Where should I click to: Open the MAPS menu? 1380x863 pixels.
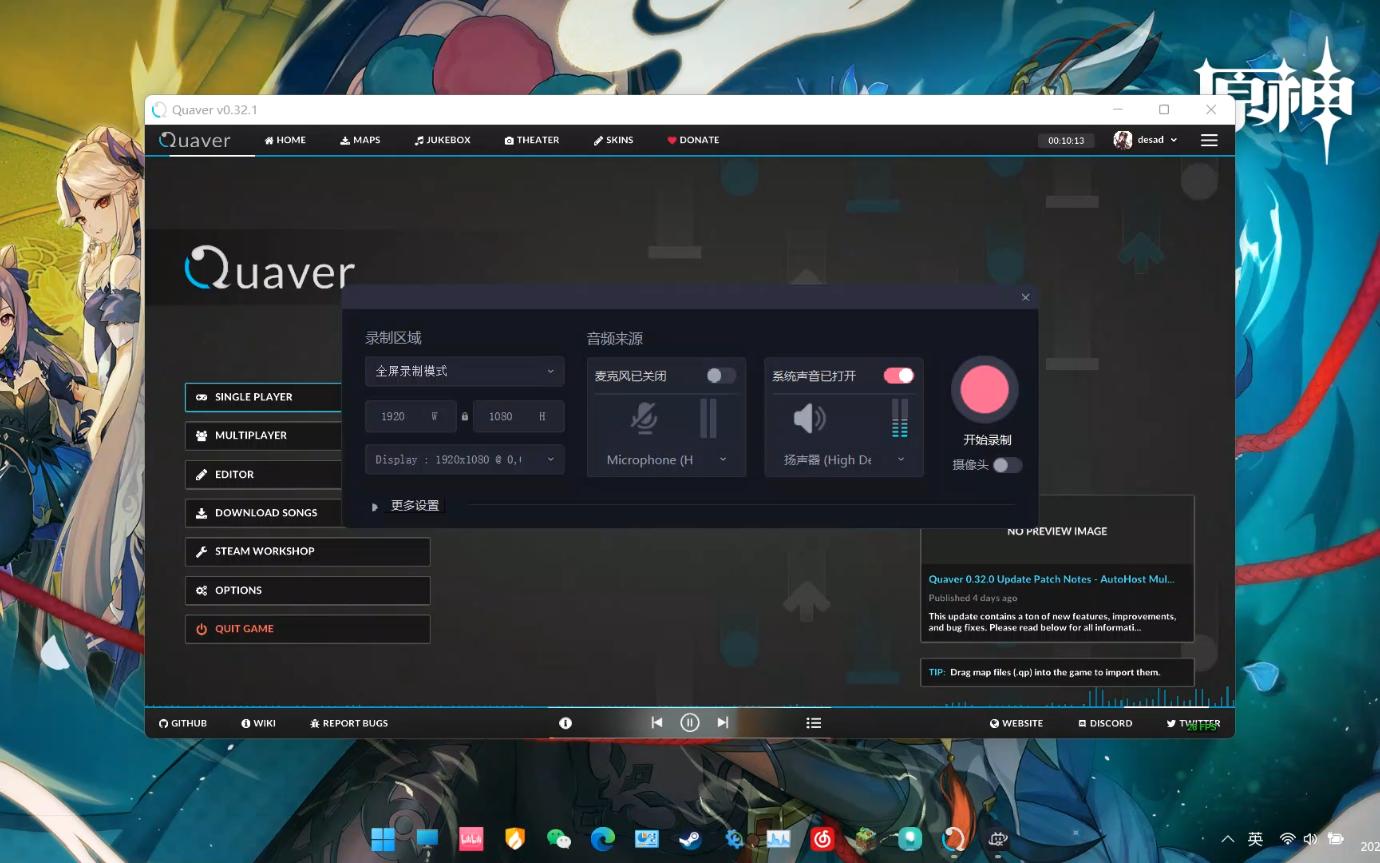point(360,140)
